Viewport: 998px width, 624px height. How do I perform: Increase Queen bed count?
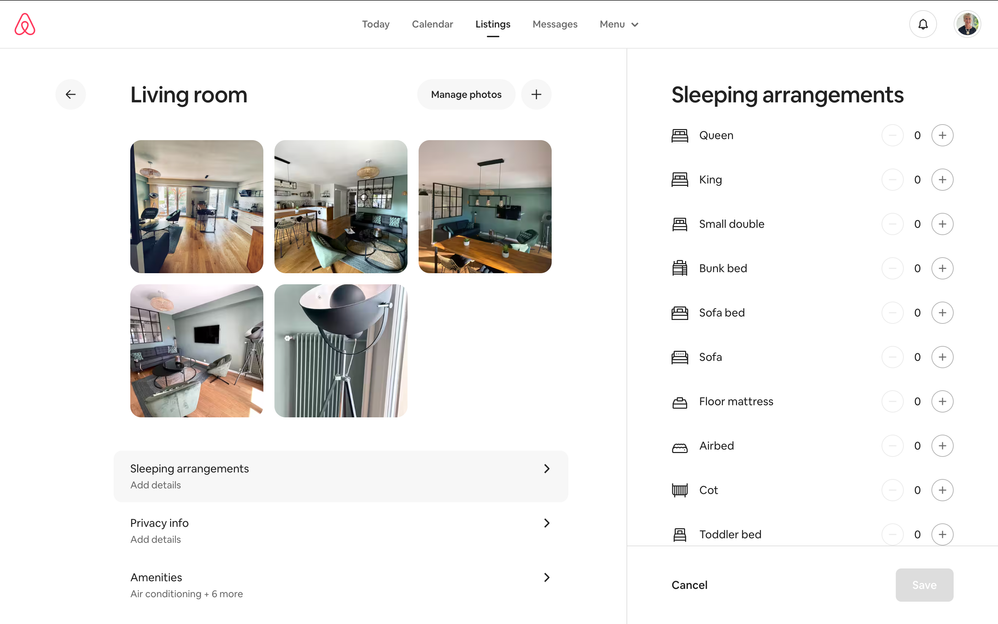click(942, 136)
